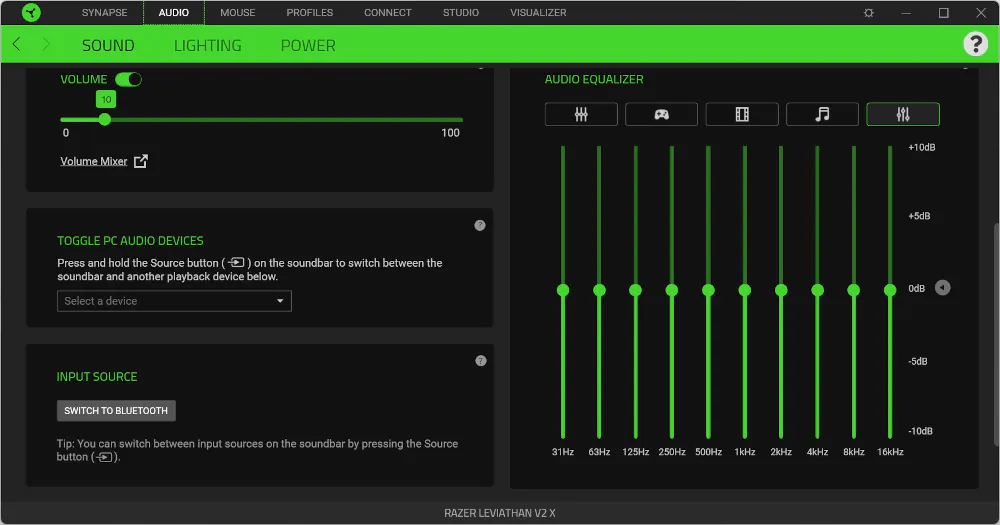Select the Movie equalizer preset icon
The height and width of the screenshot is (525, 1000).
coord(742,114)
